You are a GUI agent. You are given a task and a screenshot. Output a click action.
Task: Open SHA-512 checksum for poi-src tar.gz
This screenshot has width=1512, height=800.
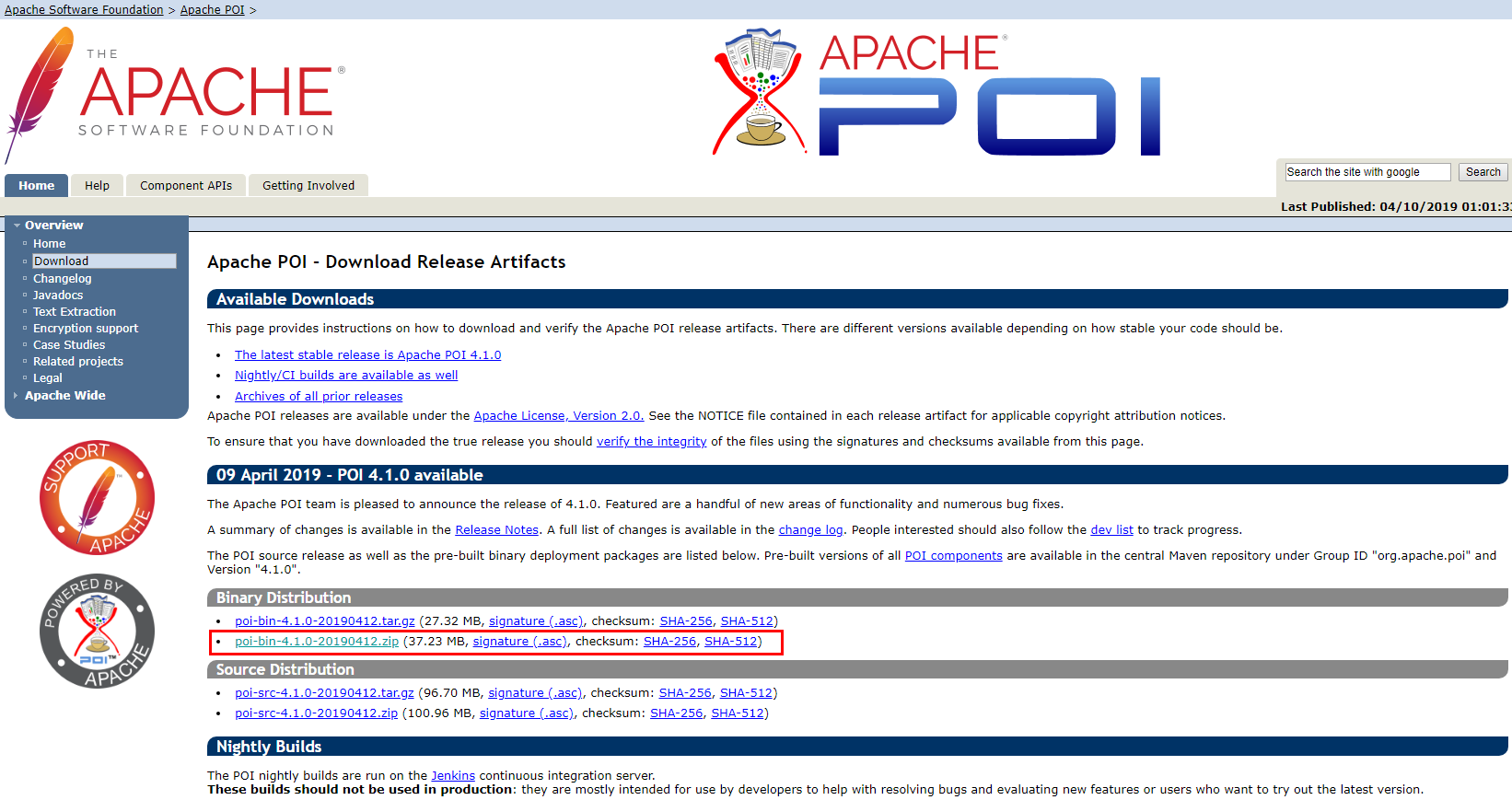click(x=746, y=693)
